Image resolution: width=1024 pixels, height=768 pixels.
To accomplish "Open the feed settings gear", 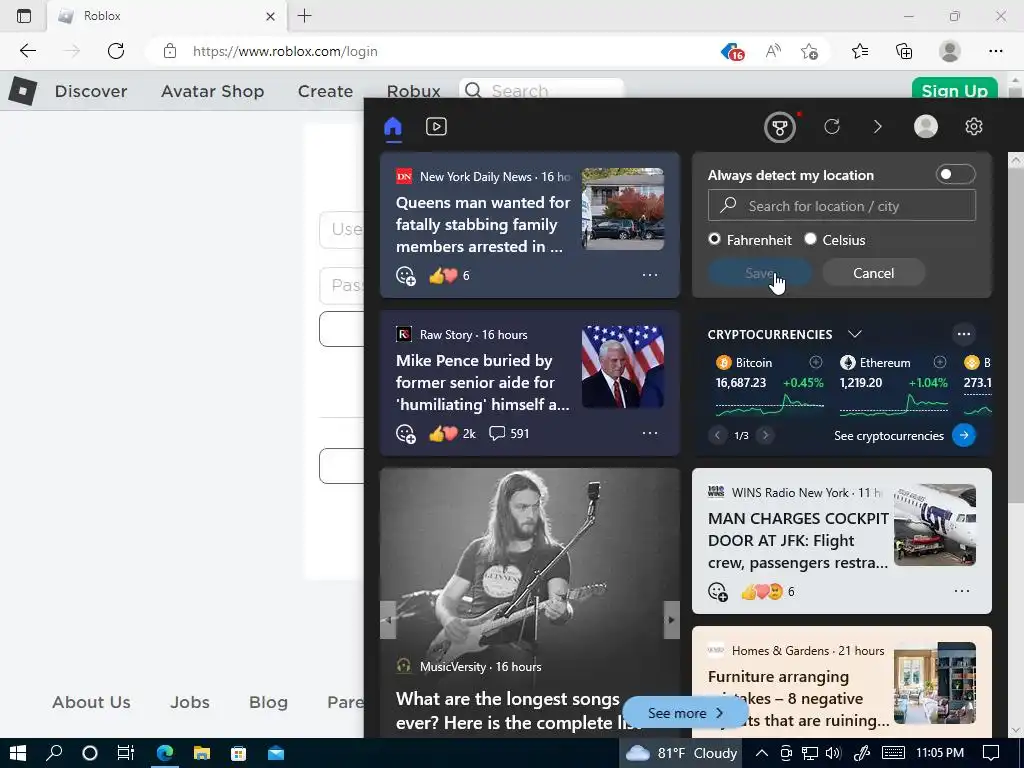I will pos(974,126).
